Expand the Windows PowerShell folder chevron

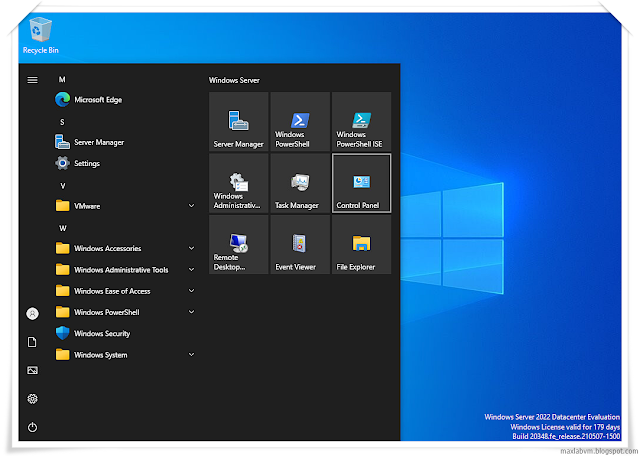[191, 312]
